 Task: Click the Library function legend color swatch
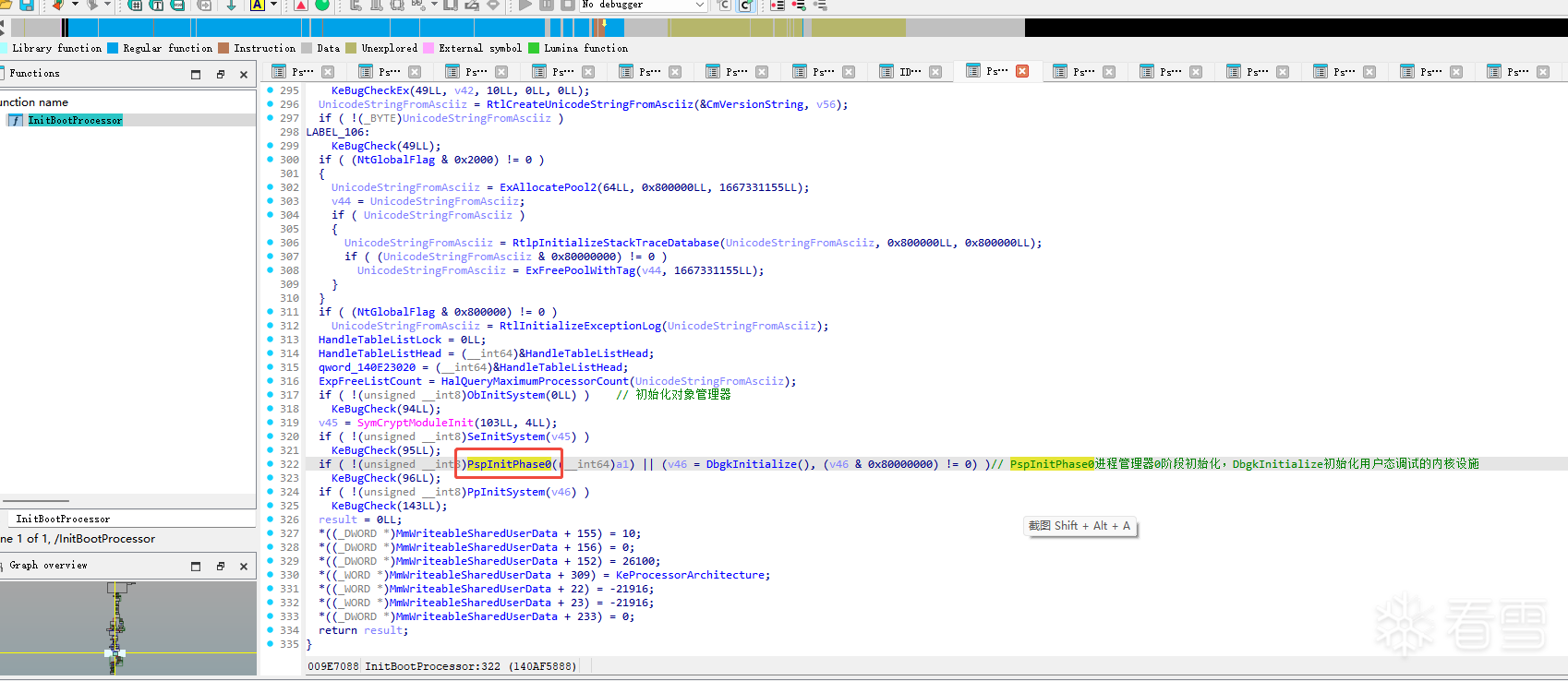(4, 48)
